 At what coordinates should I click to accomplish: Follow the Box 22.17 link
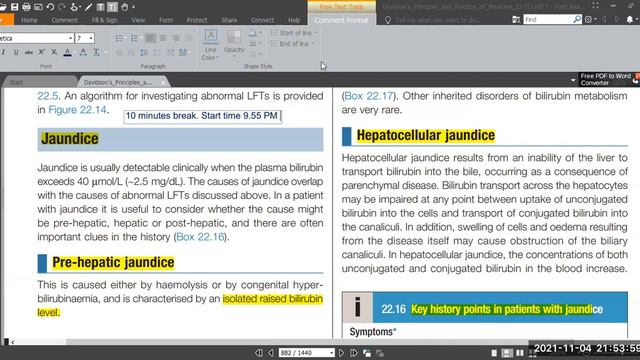[x=369, y=96]
